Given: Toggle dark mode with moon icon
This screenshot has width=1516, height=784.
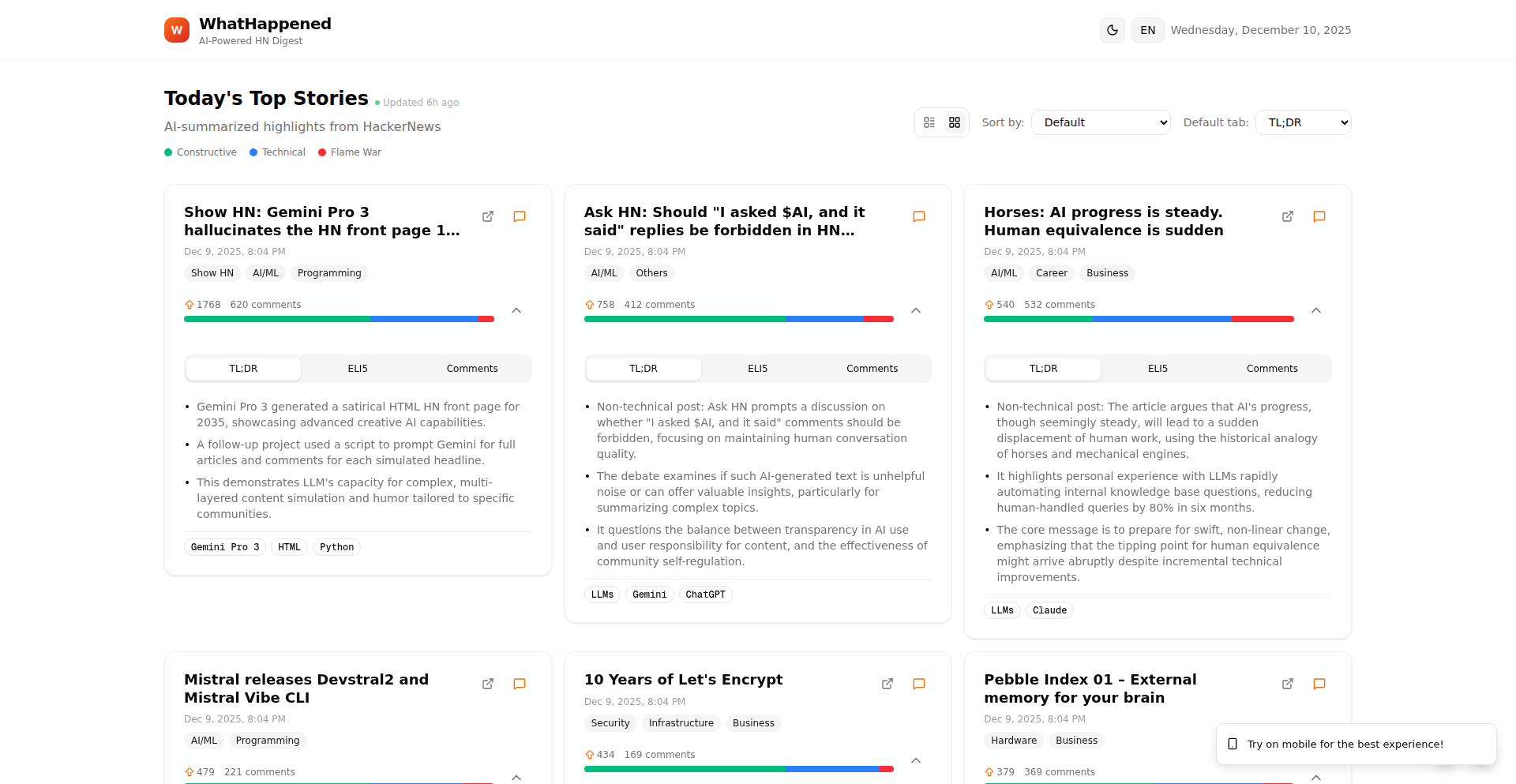Looking at the screenshot, I should [x=1113, y=30].
